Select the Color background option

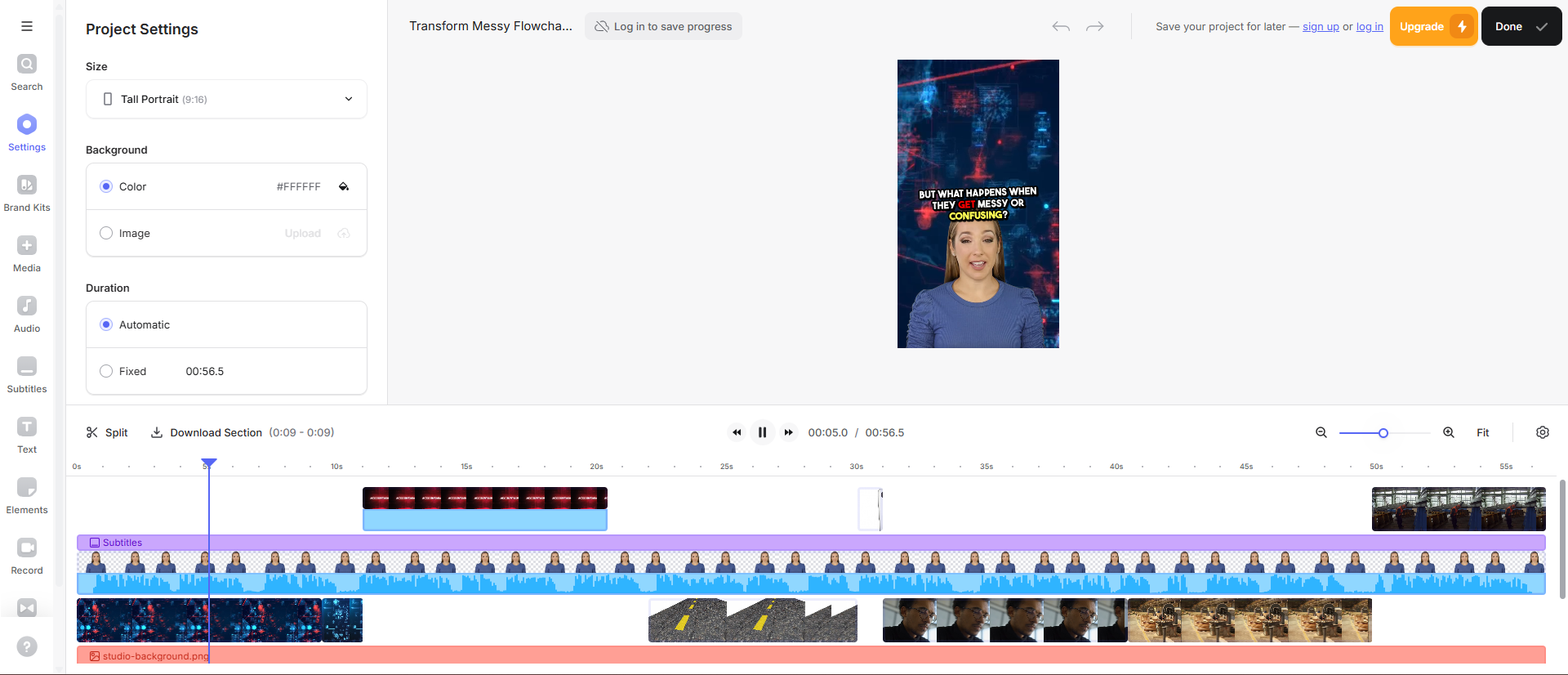click(106, 186)
